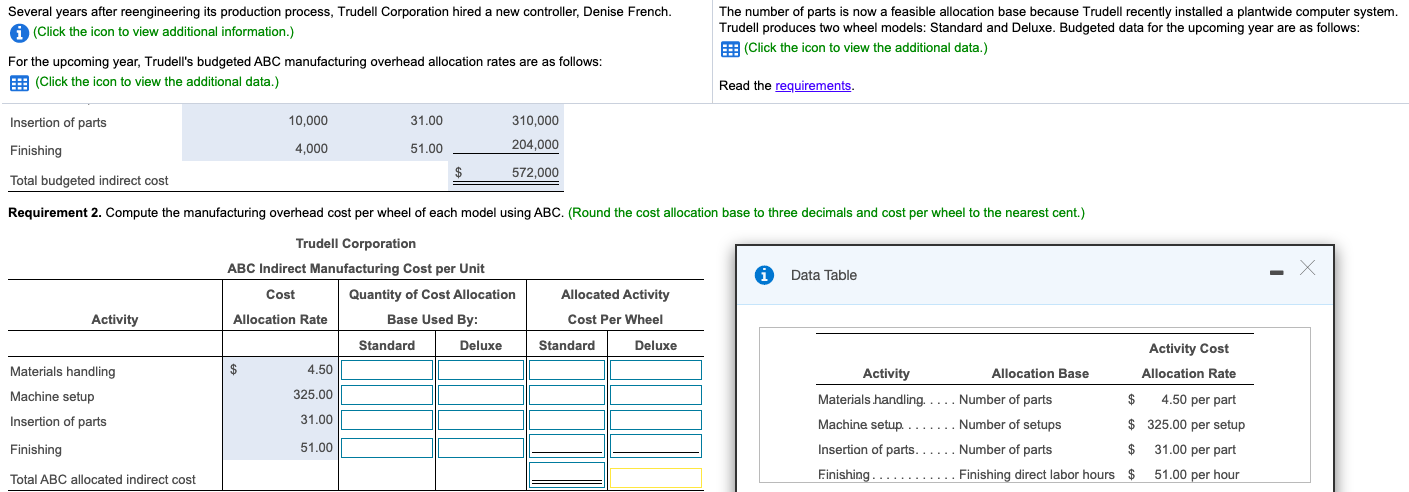Click 'view the additional data' under budgeted data
The image size is (1409, 492).
pos(866,48)
